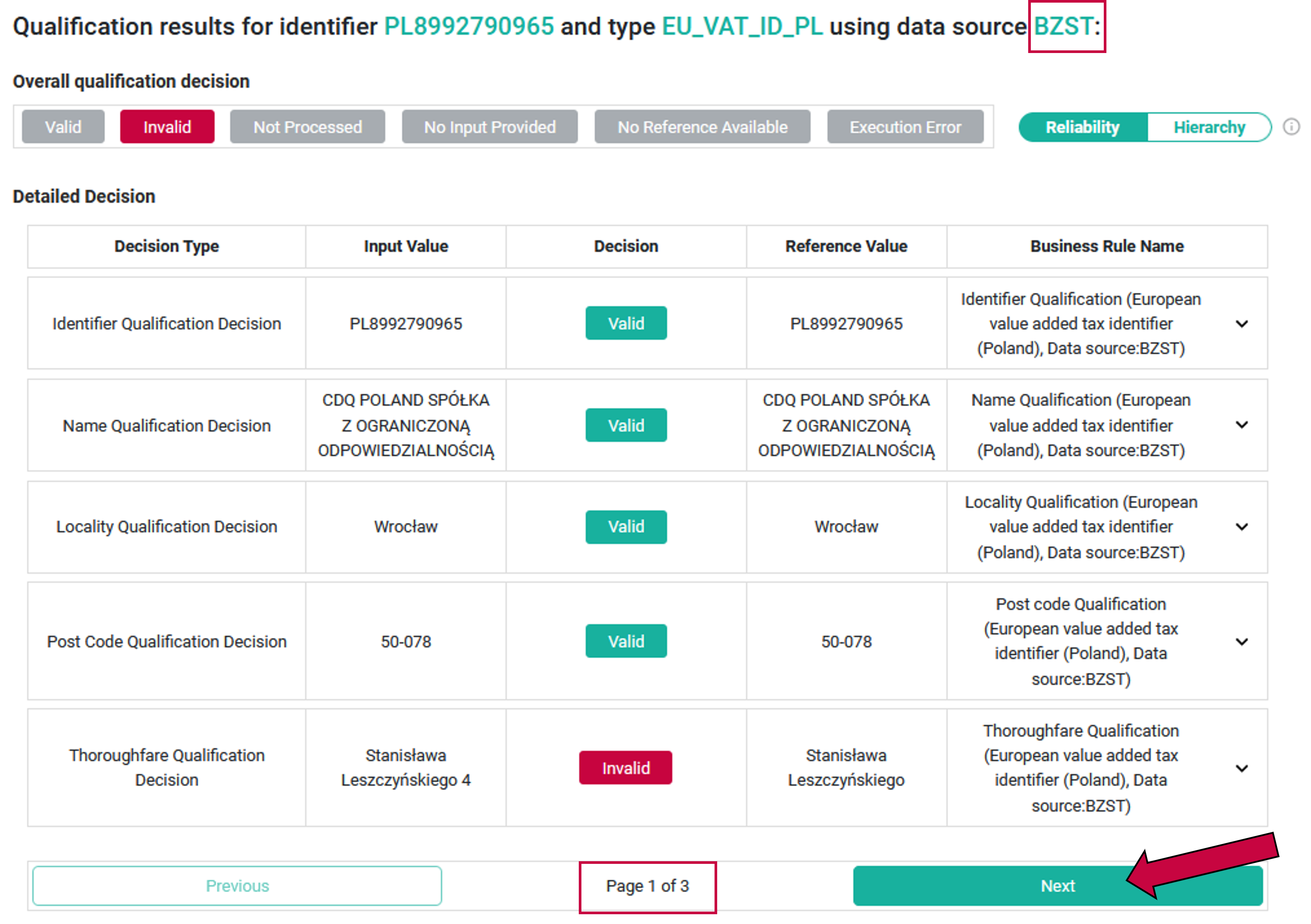The width and height of the screenshot is (1311, 924).
Task: Click input CDQ POLAND SPÓŁKA name cell
Action: pos(406,426)
